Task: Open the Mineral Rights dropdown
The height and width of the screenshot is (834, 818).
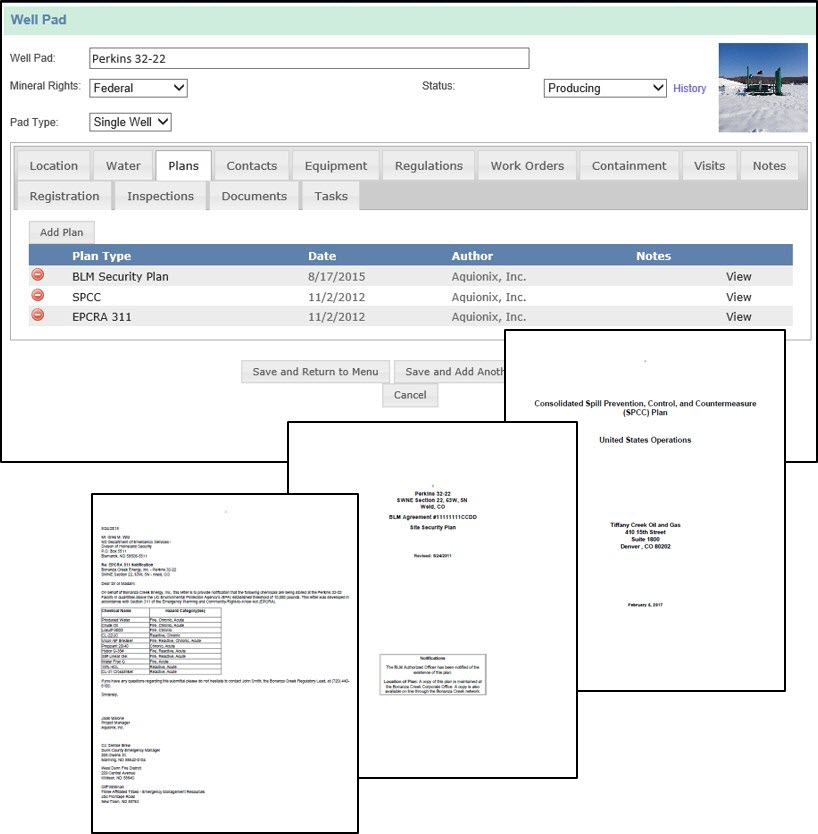Action: click(x=138, y=88)
